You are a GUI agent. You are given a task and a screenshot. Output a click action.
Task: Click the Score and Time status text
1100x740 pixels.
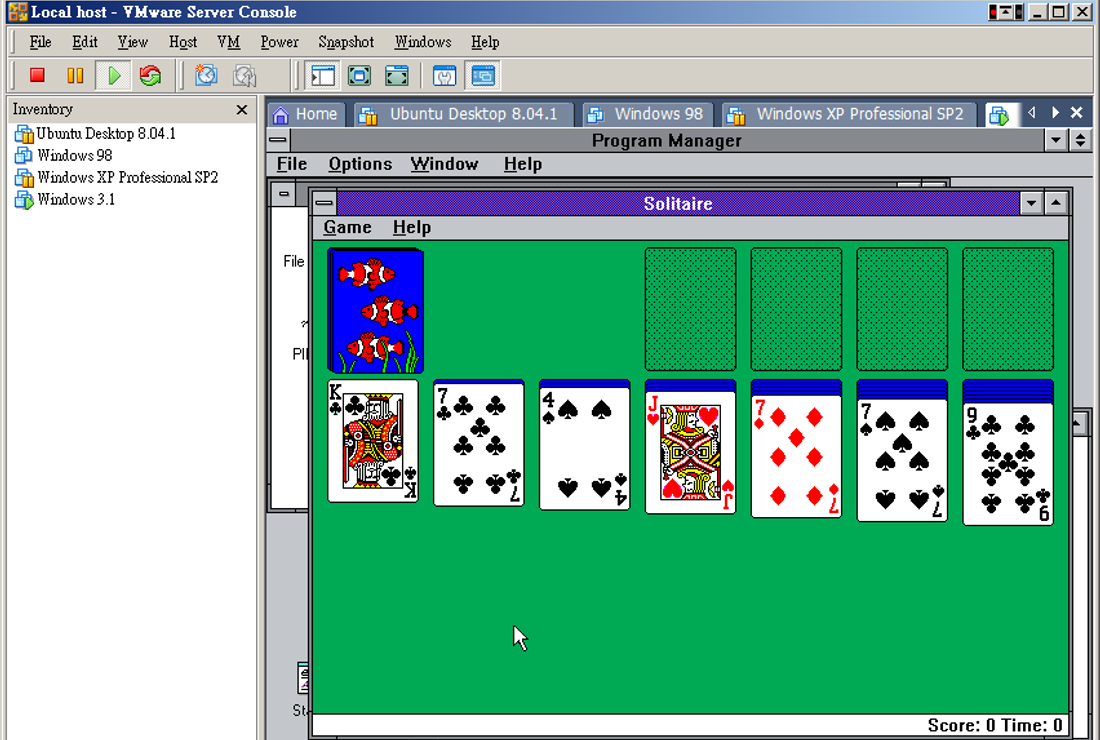pyautogui.click(x=995, y=725)
